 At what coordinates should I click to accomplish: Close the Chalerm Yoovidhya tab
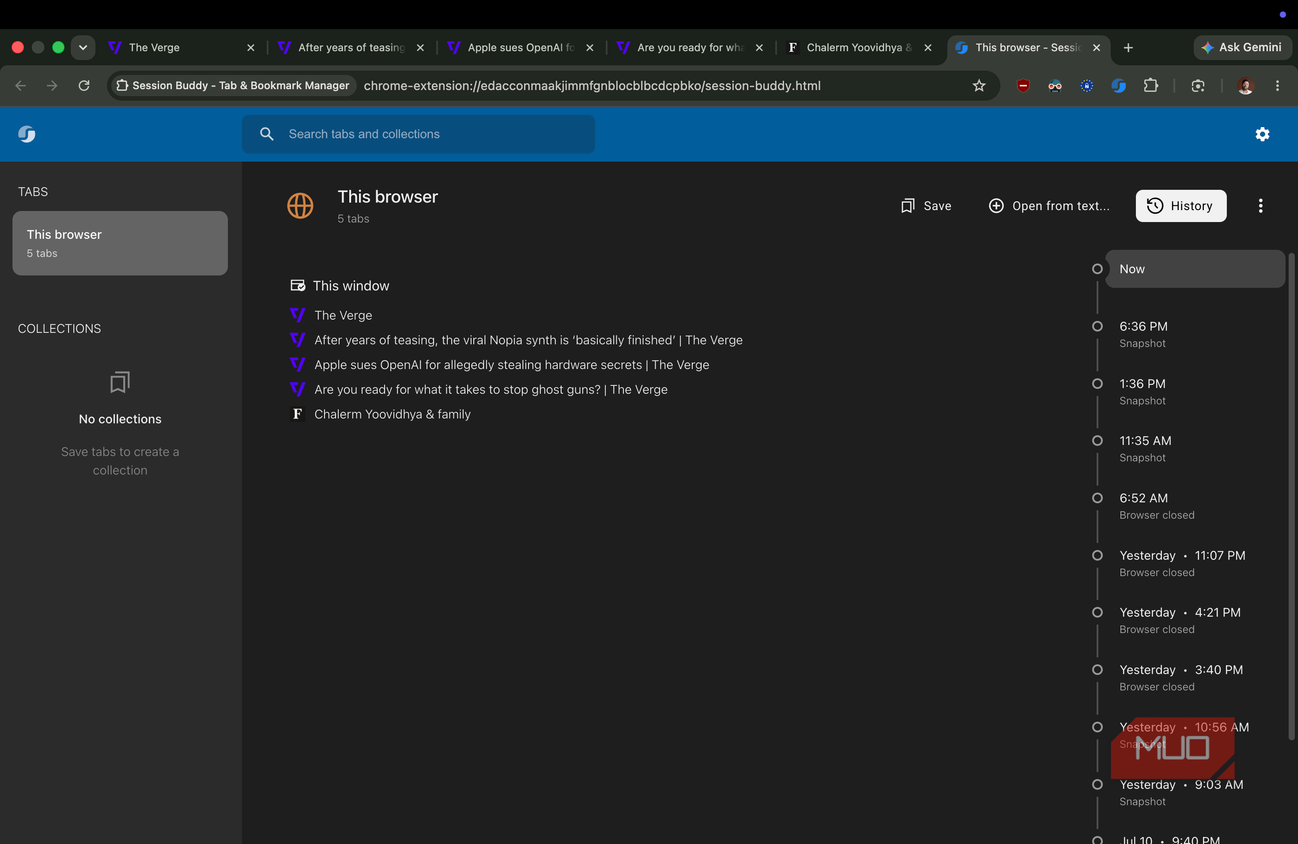927,47
